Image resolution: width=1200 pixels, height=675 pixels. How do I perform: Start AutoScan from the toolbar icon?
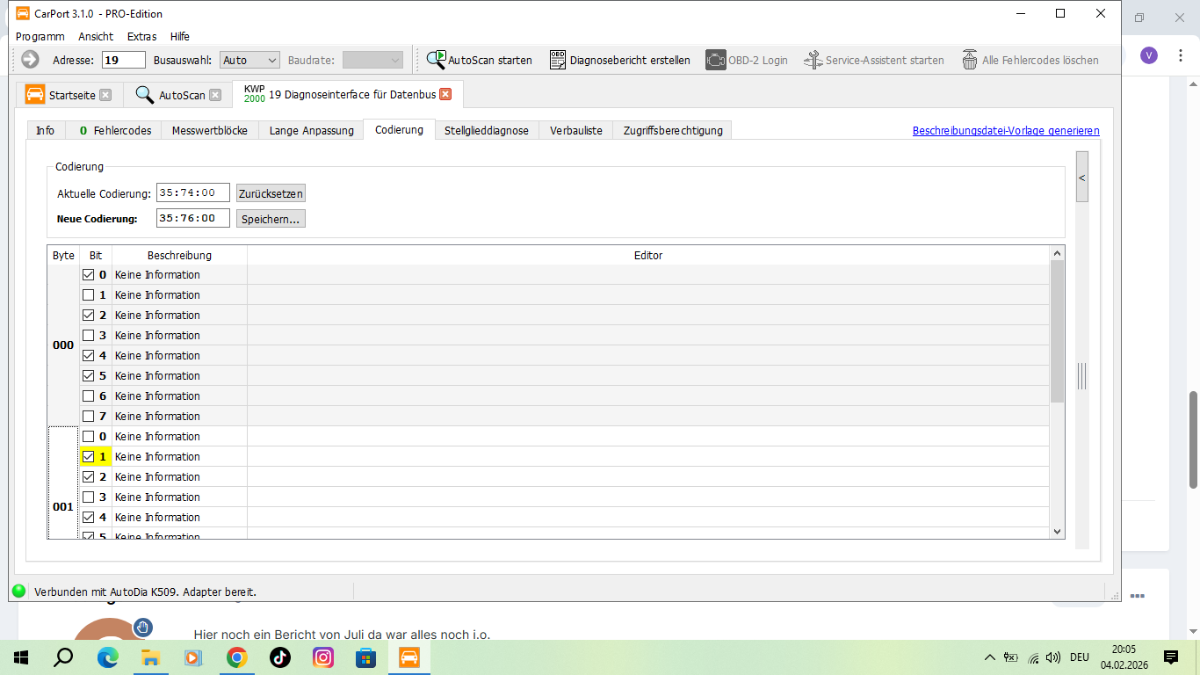click(x=436, y=60)
